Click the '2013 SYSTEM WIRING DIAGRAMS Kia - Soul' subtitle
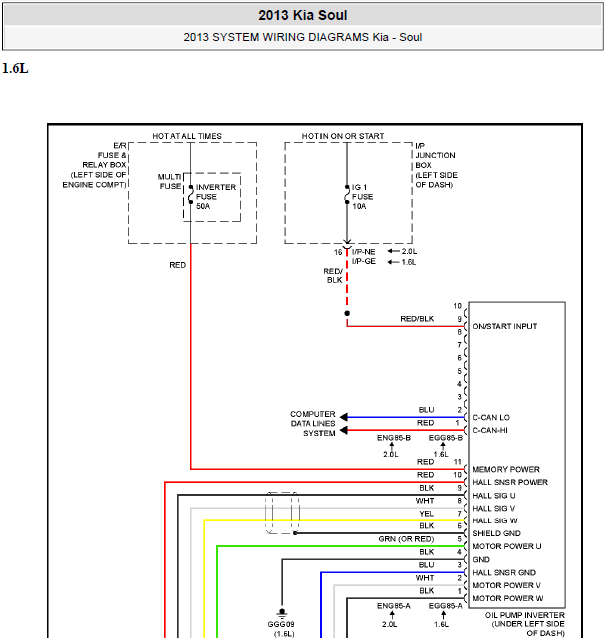The image size is (604, 638). click(302, 37)
